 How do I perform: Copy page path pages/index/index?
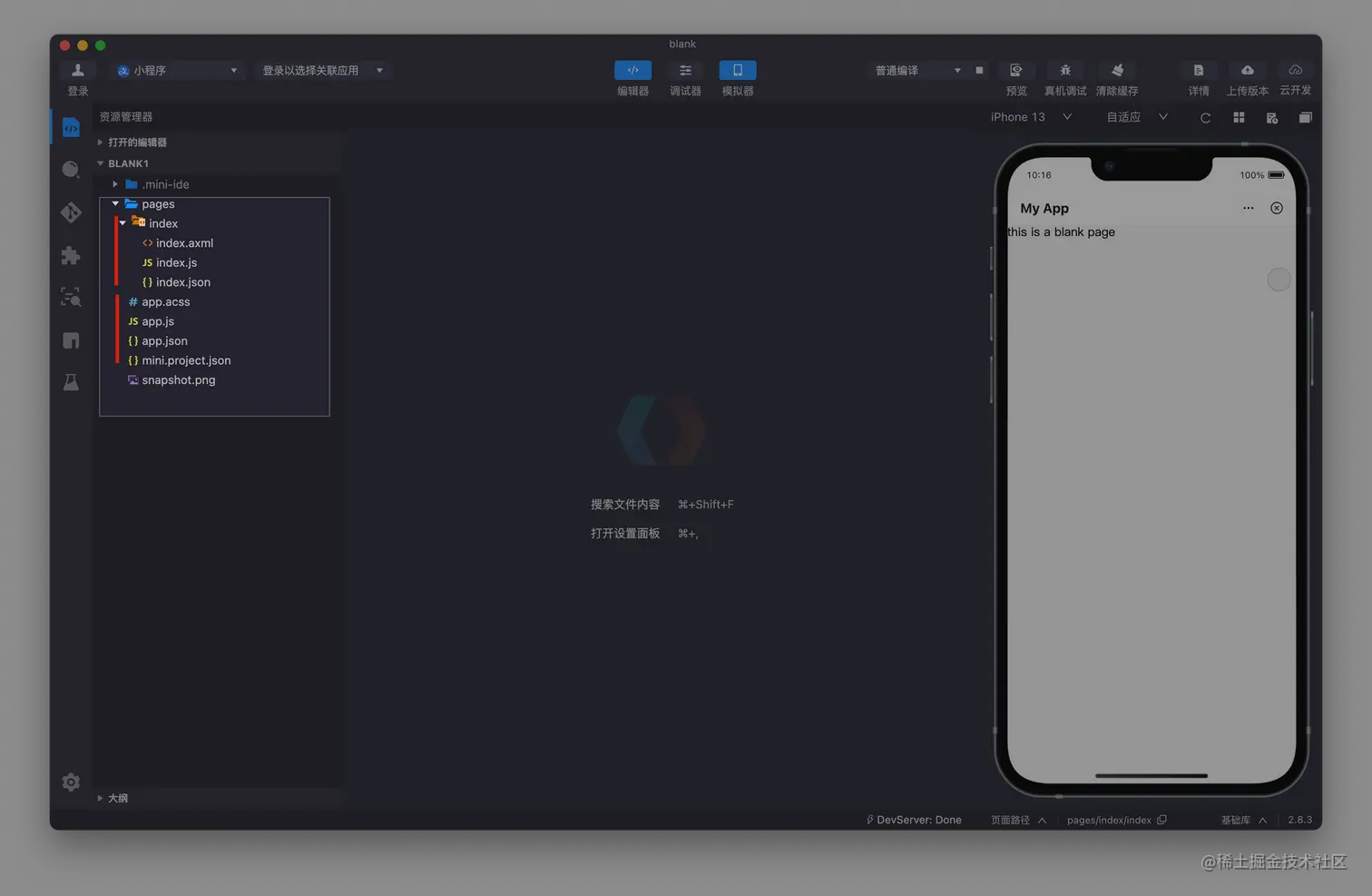pos(1161,820)
